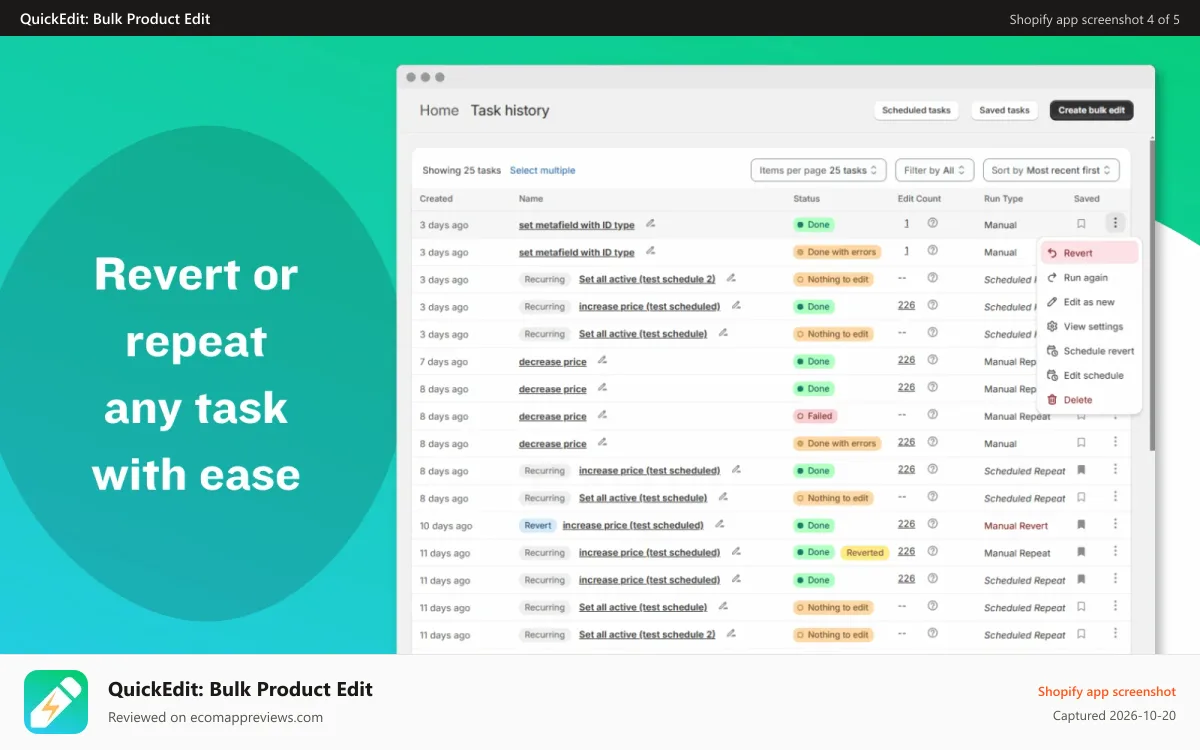This screenshot has height=750, width=1200.
Task: Click pencil icon on the 10 days ago Revert row
Action: [x=719, y=524]
